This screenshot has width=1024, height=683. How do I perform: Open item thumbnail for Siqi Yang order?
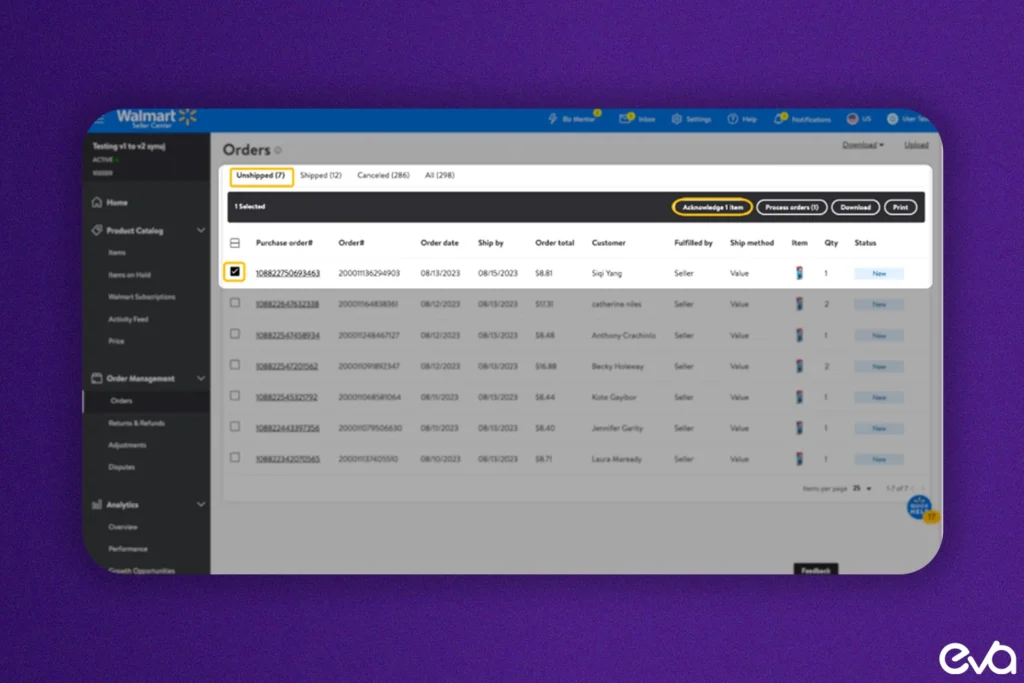click(x=799, y=273)
